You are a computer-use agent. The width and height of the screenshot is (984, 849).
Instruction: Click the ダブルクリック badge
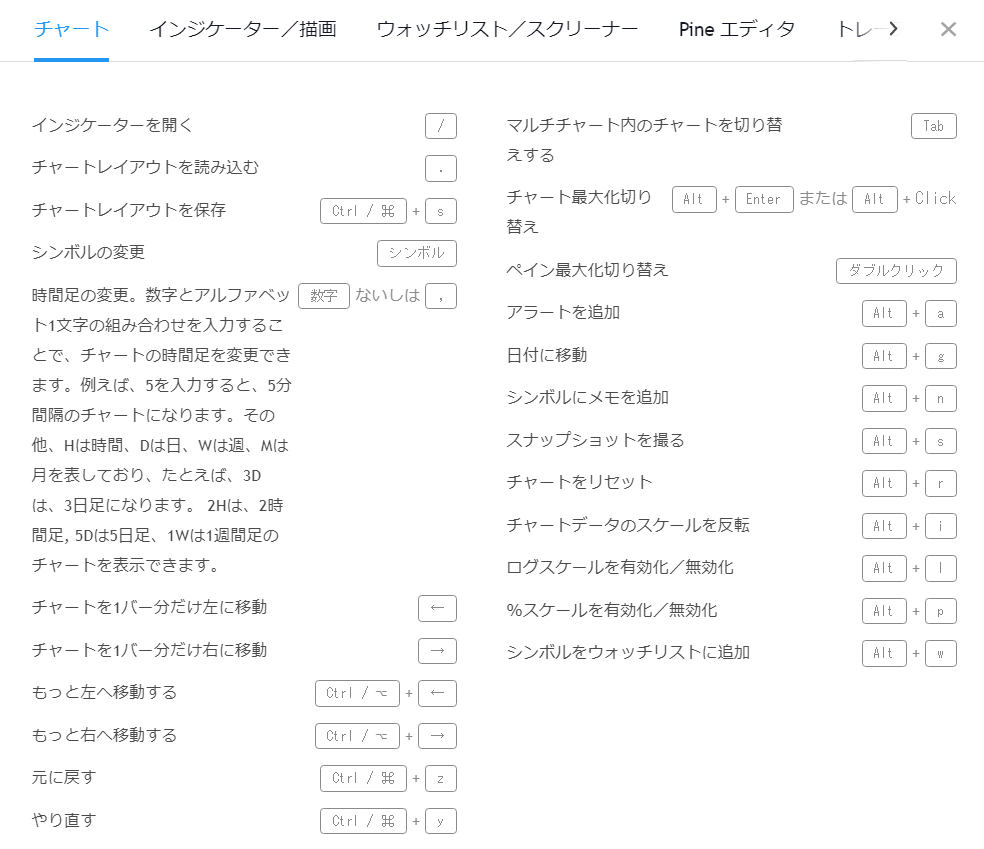[x=896, y=271]
